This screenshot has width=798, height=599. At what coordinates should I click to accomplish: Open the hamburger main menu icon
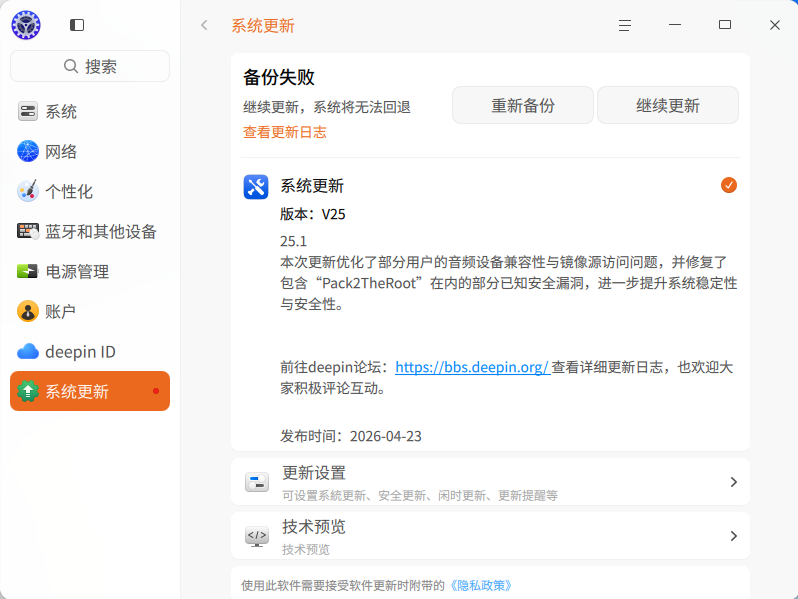click(625, 25)
